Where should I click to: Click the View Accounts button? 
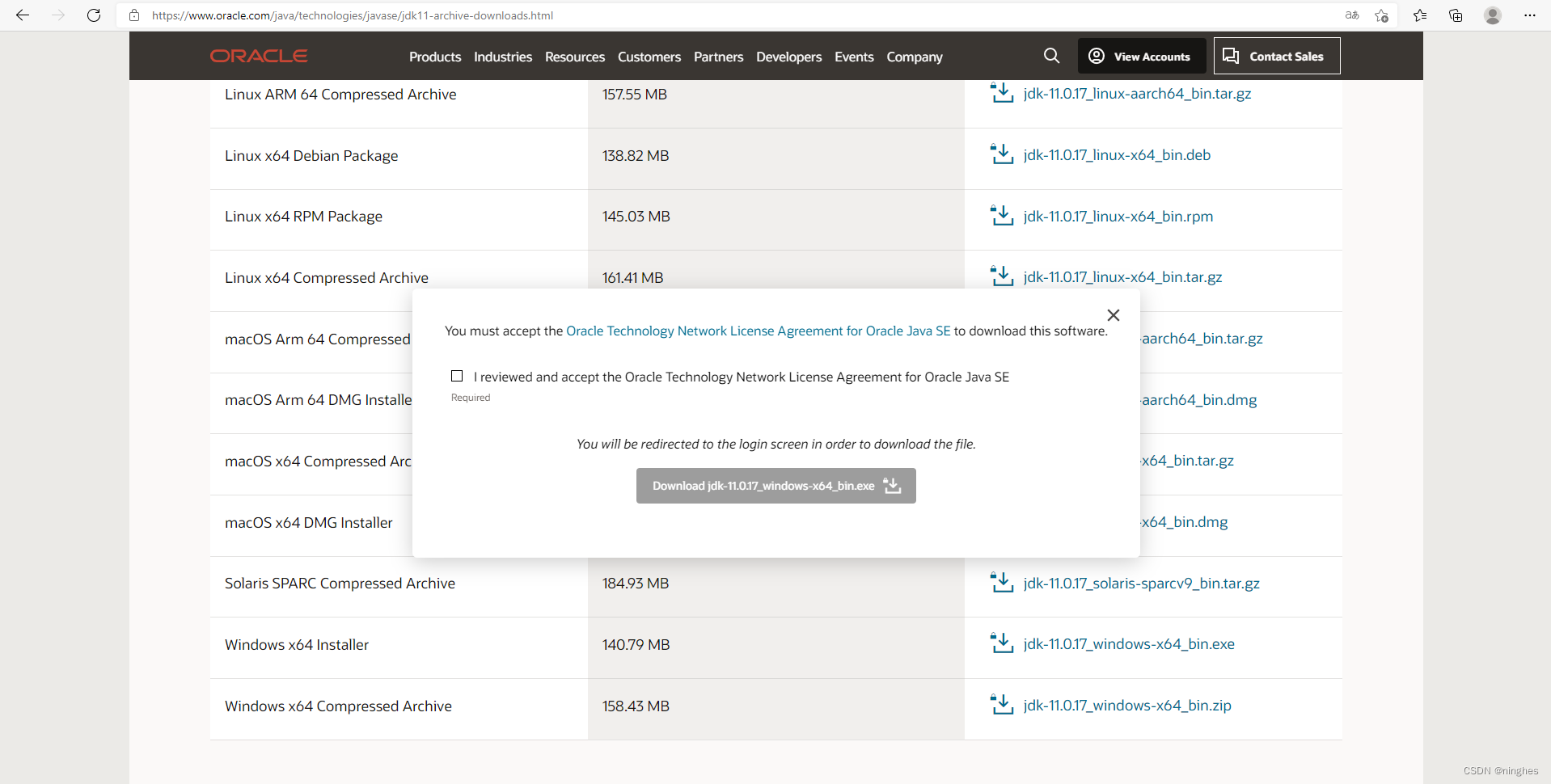[1142, 56]
